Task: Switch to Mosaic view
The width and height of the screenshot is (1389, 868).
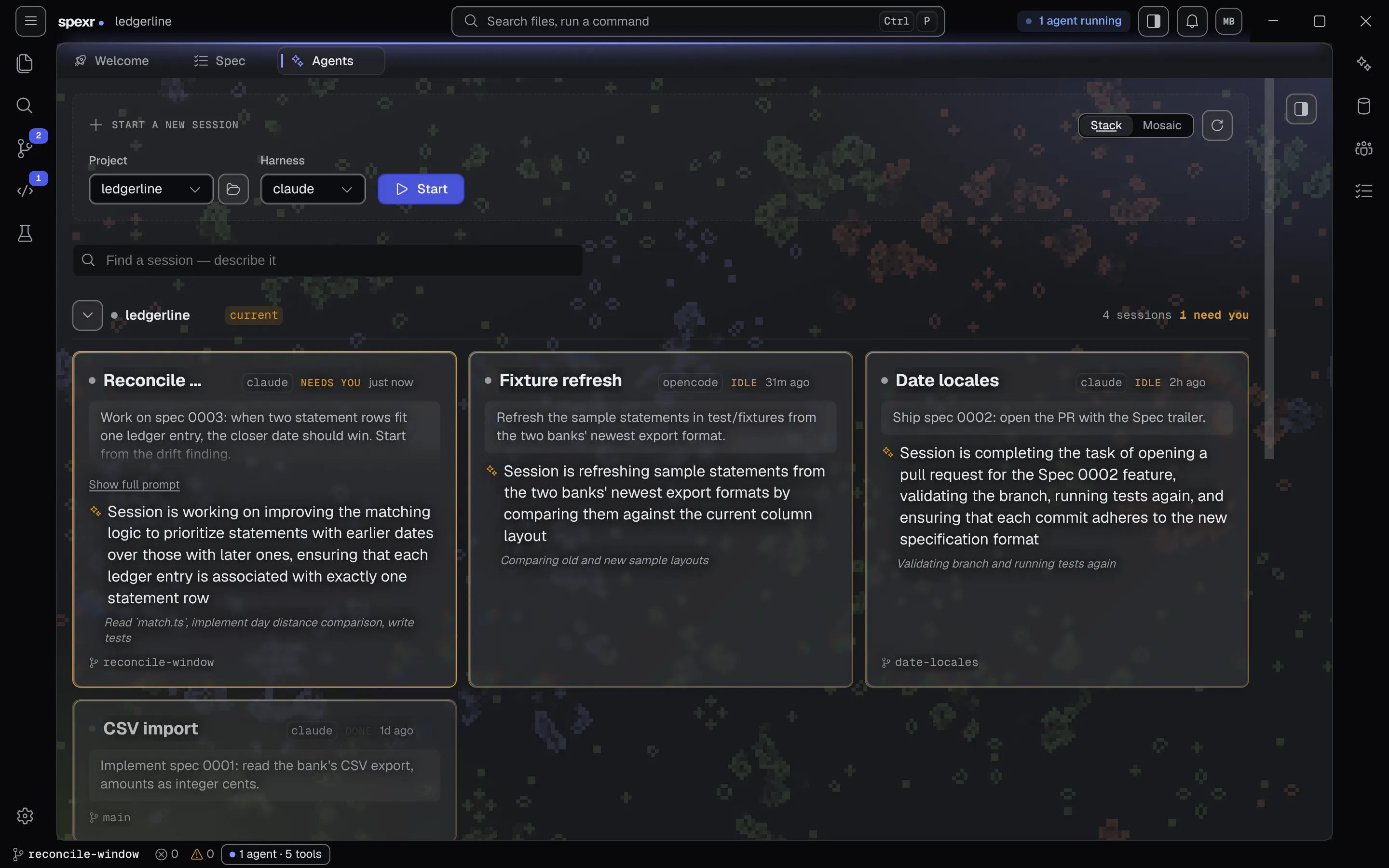Action: click(1162, 125)
